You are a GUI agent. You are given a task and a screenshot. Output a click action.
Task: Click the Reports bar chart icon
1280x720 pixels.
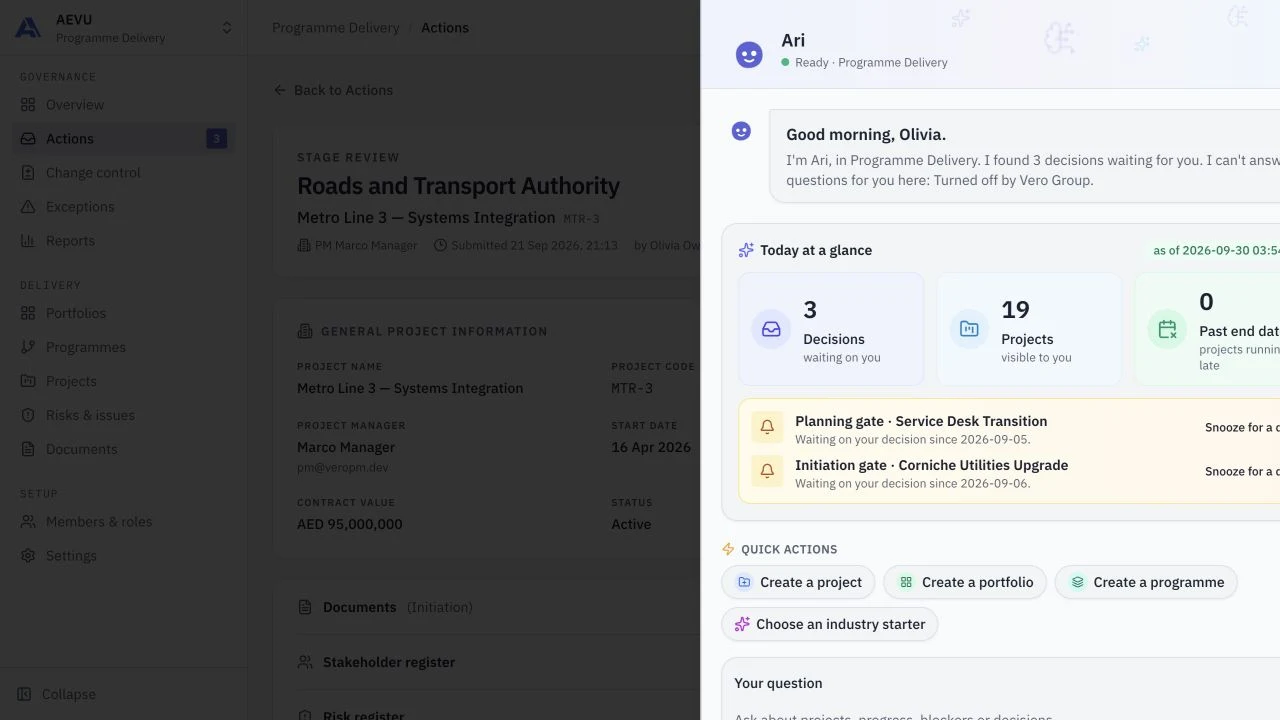pyautogui.click(x=28, y=241)
